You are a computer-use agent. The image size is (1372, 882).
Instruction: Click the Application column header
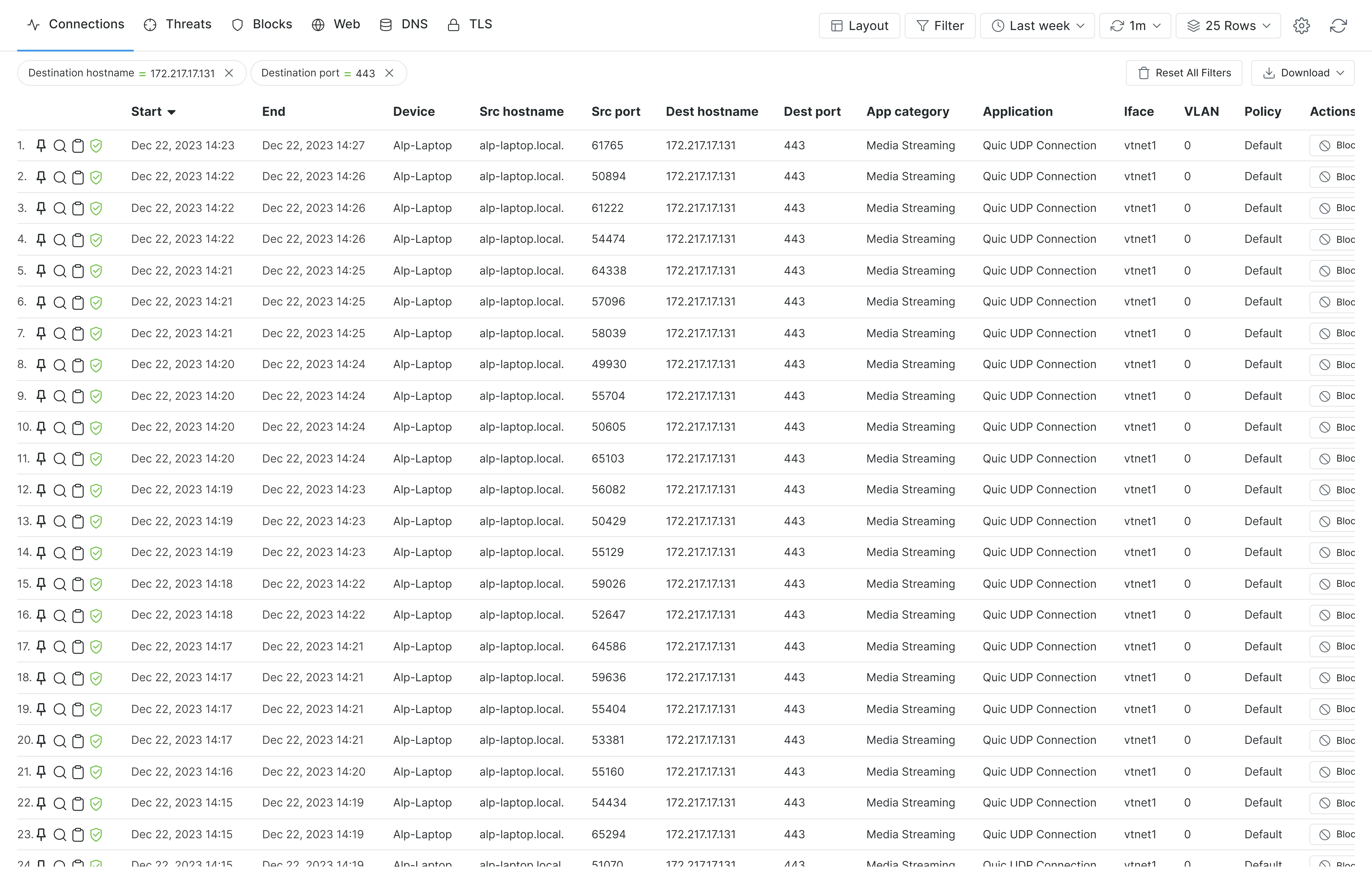(x=1018, y=112)
